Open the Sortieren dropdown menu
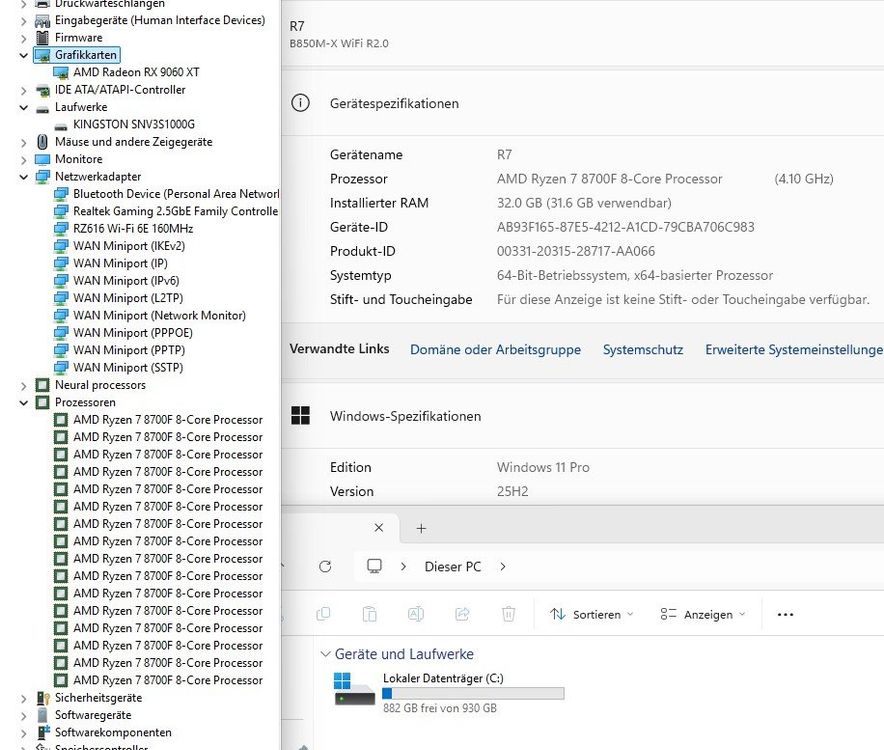The width and height of the screenshot is (884, 750). pos(592,614)
